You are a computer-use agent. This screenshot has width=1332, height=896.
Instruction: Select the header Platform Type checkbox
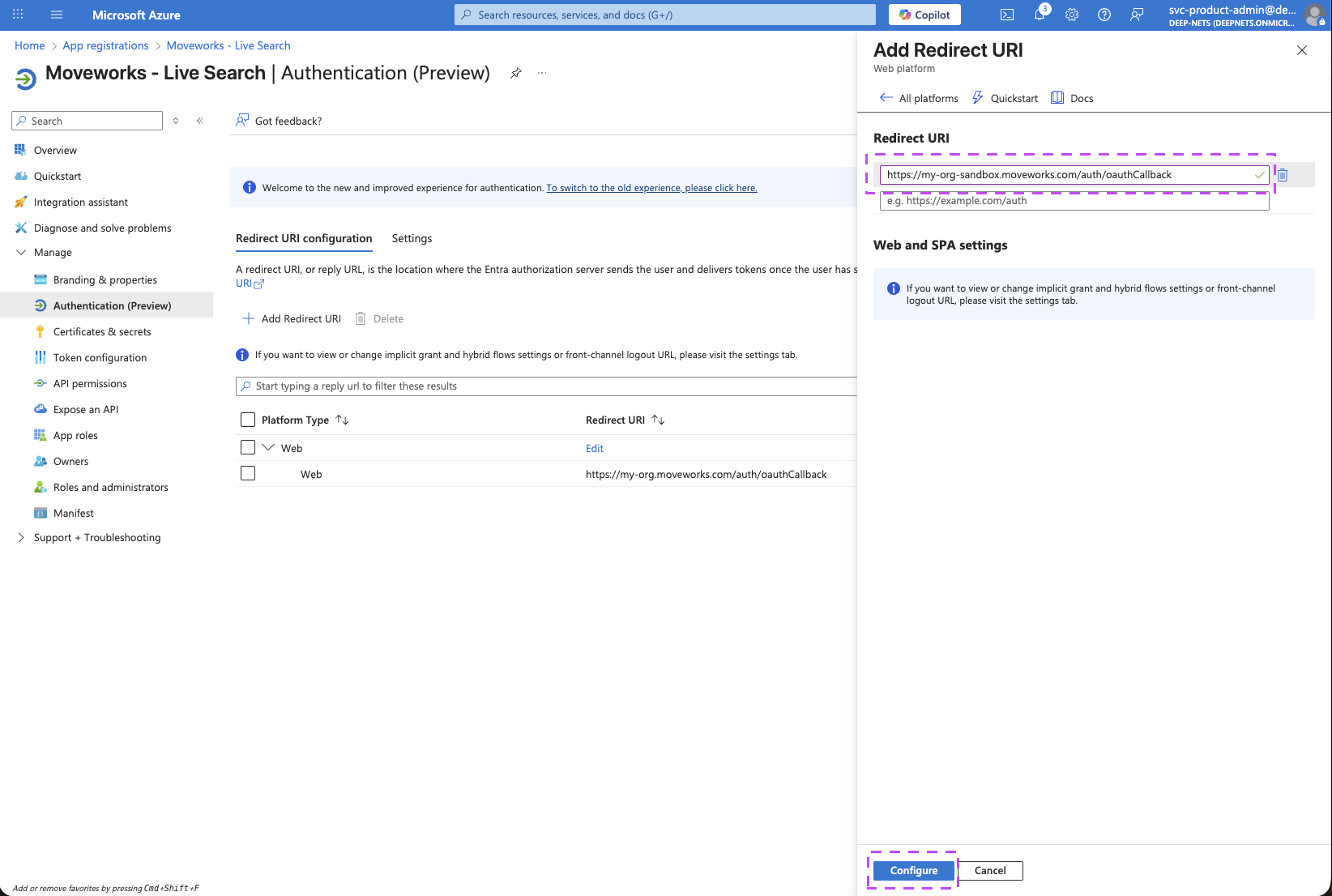pyautogui.click(x=248, y=420)
